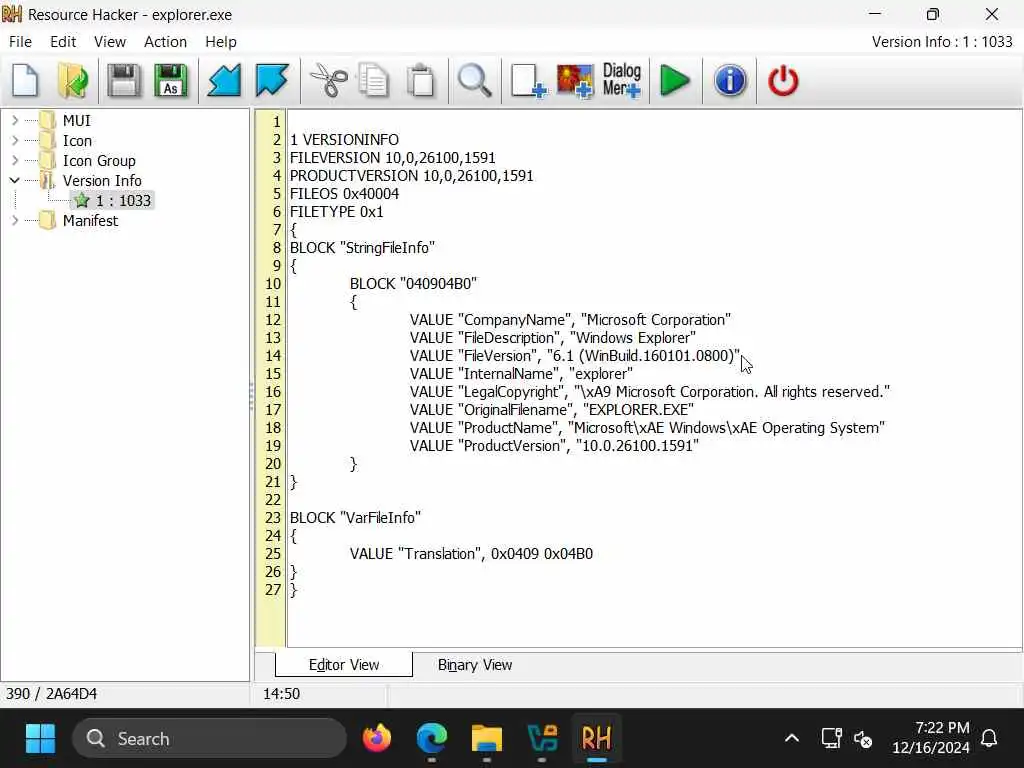
Task: Click the Resource Hacker title bar icon
Action: [12, 14]
